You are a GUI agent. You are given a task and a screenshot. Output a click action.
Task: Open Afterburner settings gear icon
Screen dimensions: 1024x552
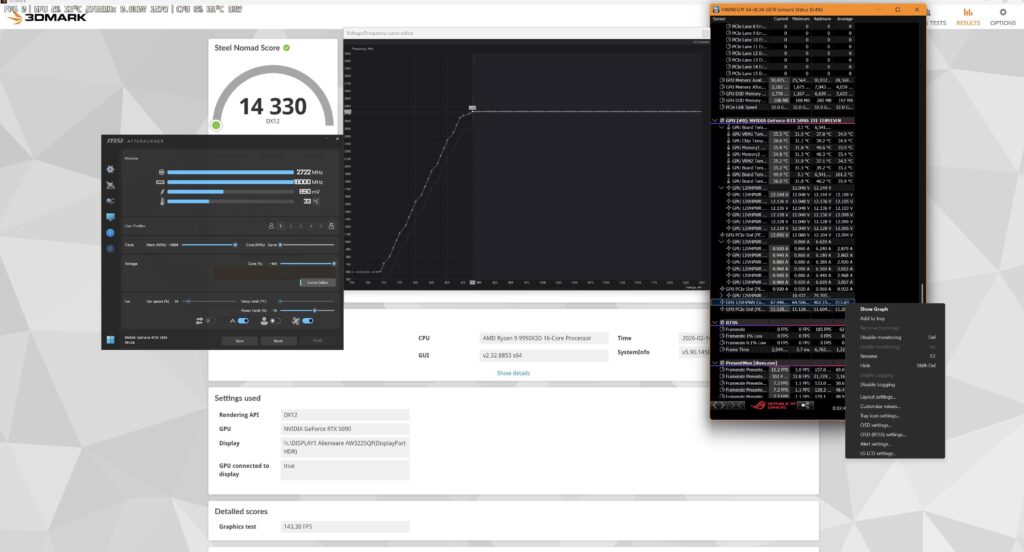pyautogui.click(x=110, y=169)
